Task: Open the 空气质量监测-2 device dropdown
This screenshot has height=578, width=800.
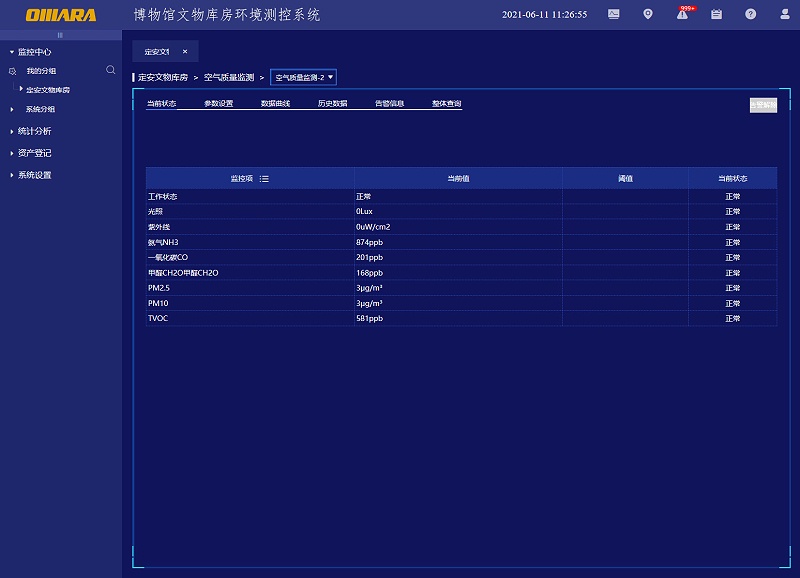Action: tap(303, 77)
